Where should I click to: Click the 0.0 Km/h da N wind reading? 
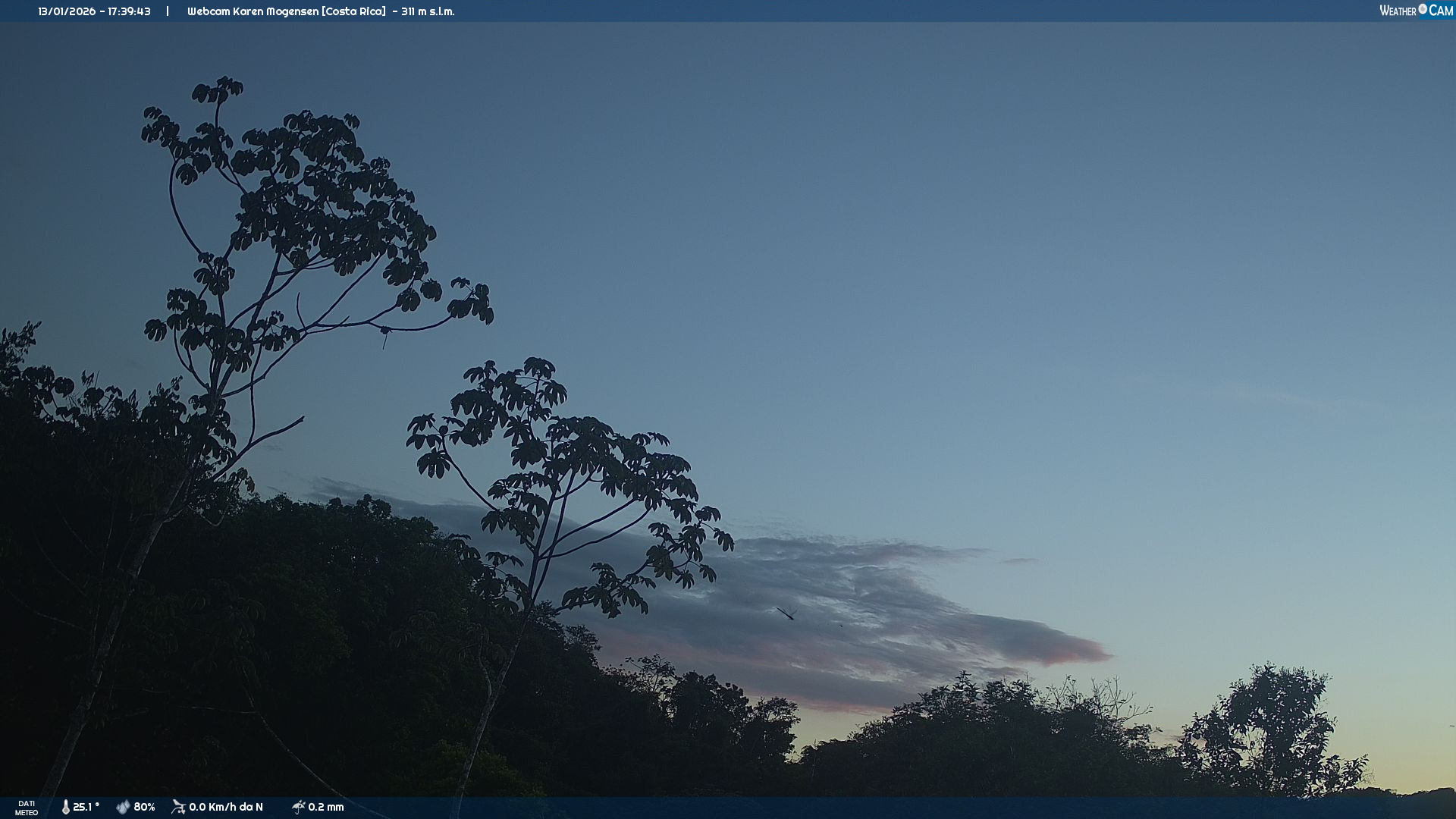pyautogui.click(x=226, y=807)
